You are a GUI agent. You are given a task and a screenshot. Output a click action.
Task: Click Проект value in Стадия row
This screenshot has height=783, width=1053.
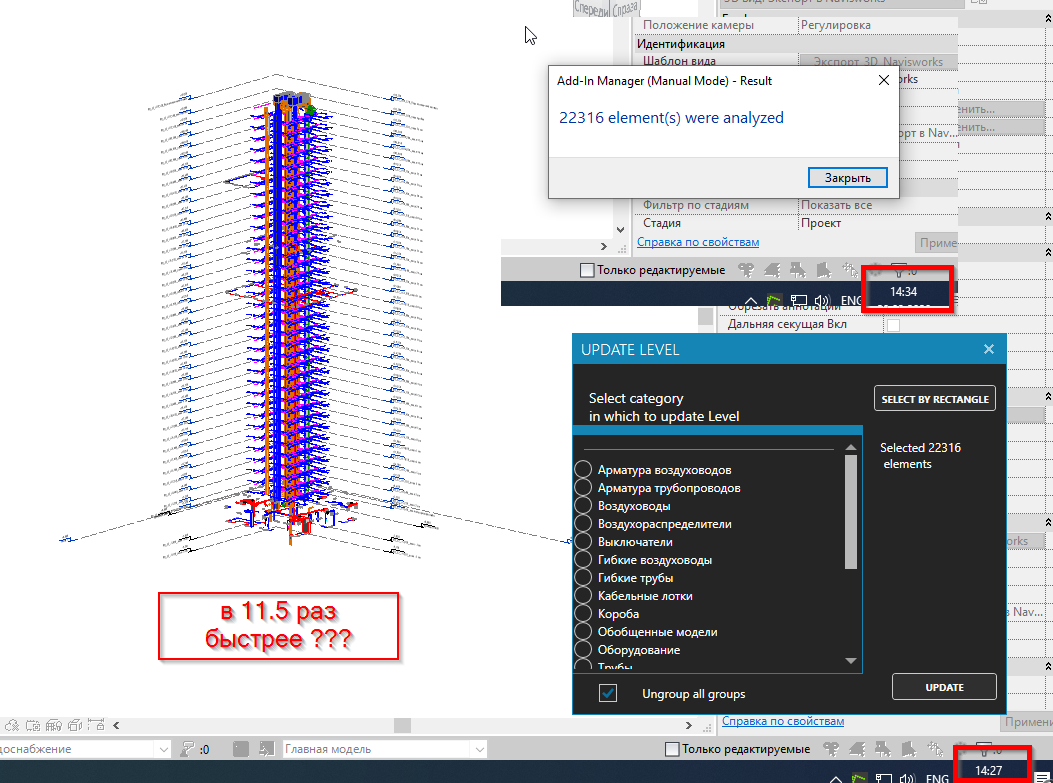pos(821,222)
